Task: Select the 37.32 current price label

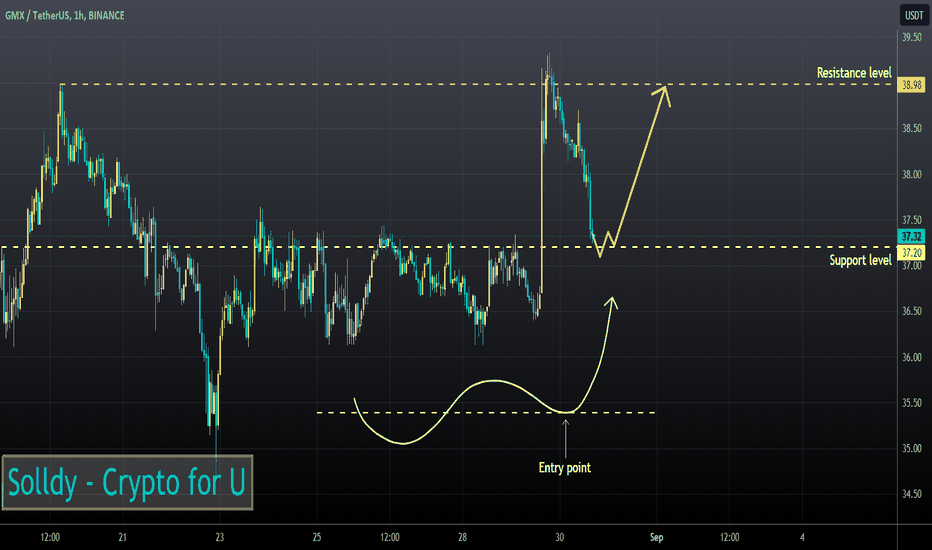Action: (911, 236)
